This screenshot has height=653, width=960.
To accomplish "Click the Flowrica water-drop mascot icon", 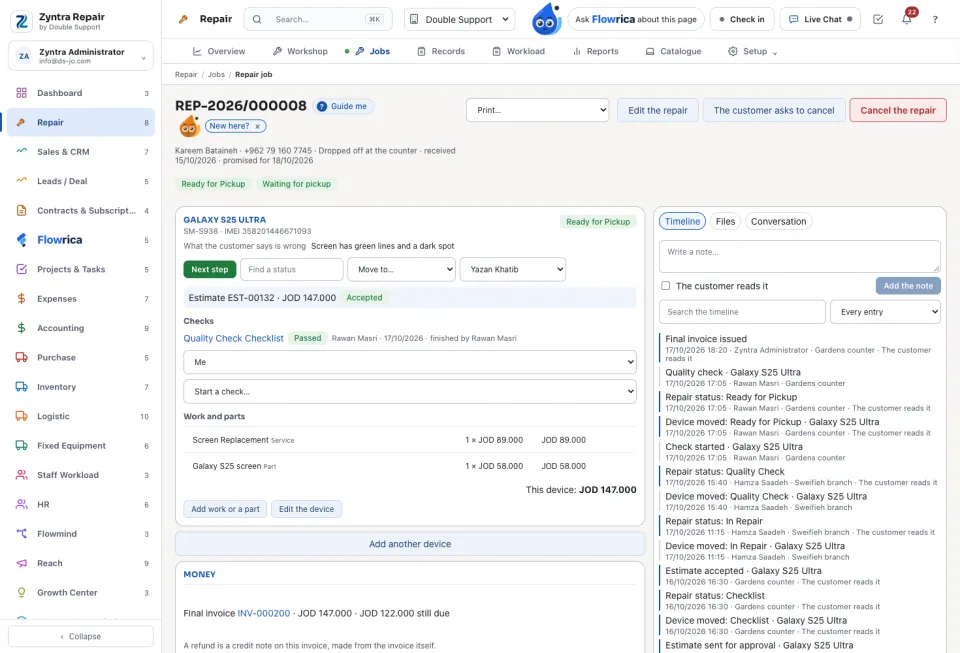I will [x=546, y=19].
